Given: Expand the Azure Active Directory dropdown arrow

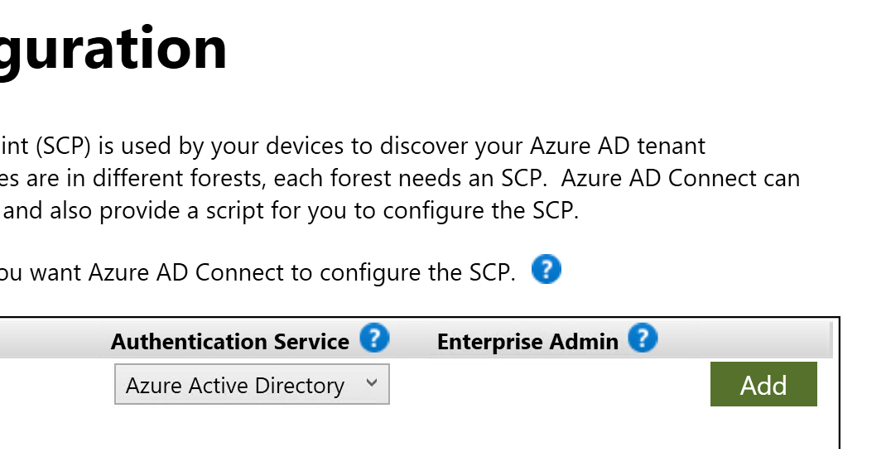Looking at the screenshot, I should [372, 384].
